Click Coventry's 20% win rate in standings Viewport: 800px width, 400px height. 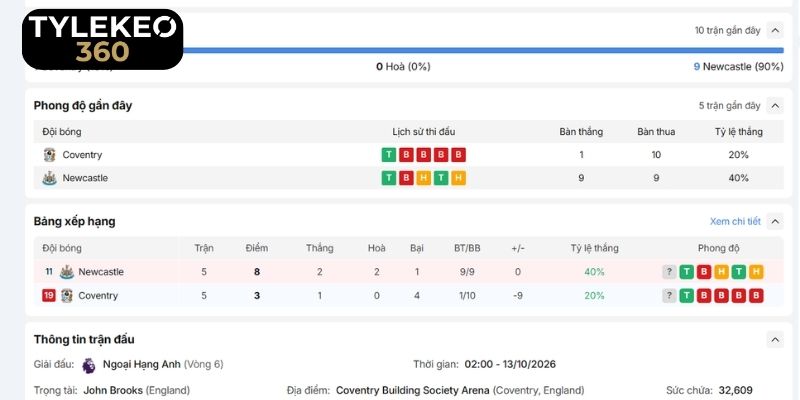click(594, 295)
